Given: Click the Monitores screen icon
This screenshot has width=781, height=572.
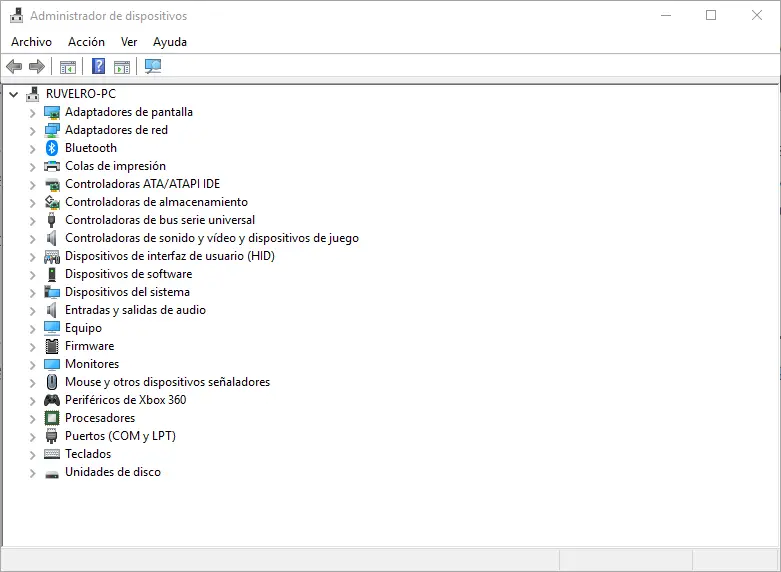Looking at the screenshot, I should pyautogui.click(x=52, y=364).
